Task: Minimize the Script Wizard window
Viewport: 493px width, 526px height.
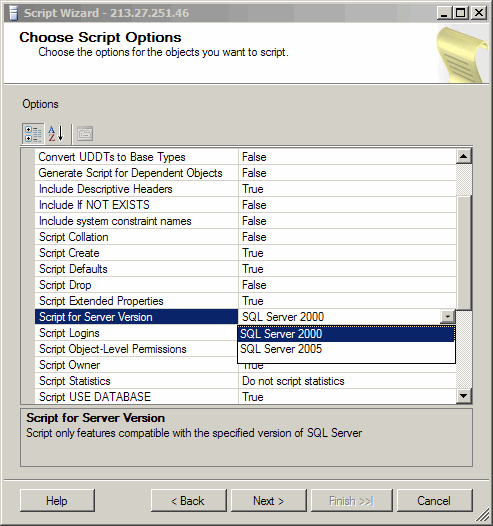Action: pos(444,13)
